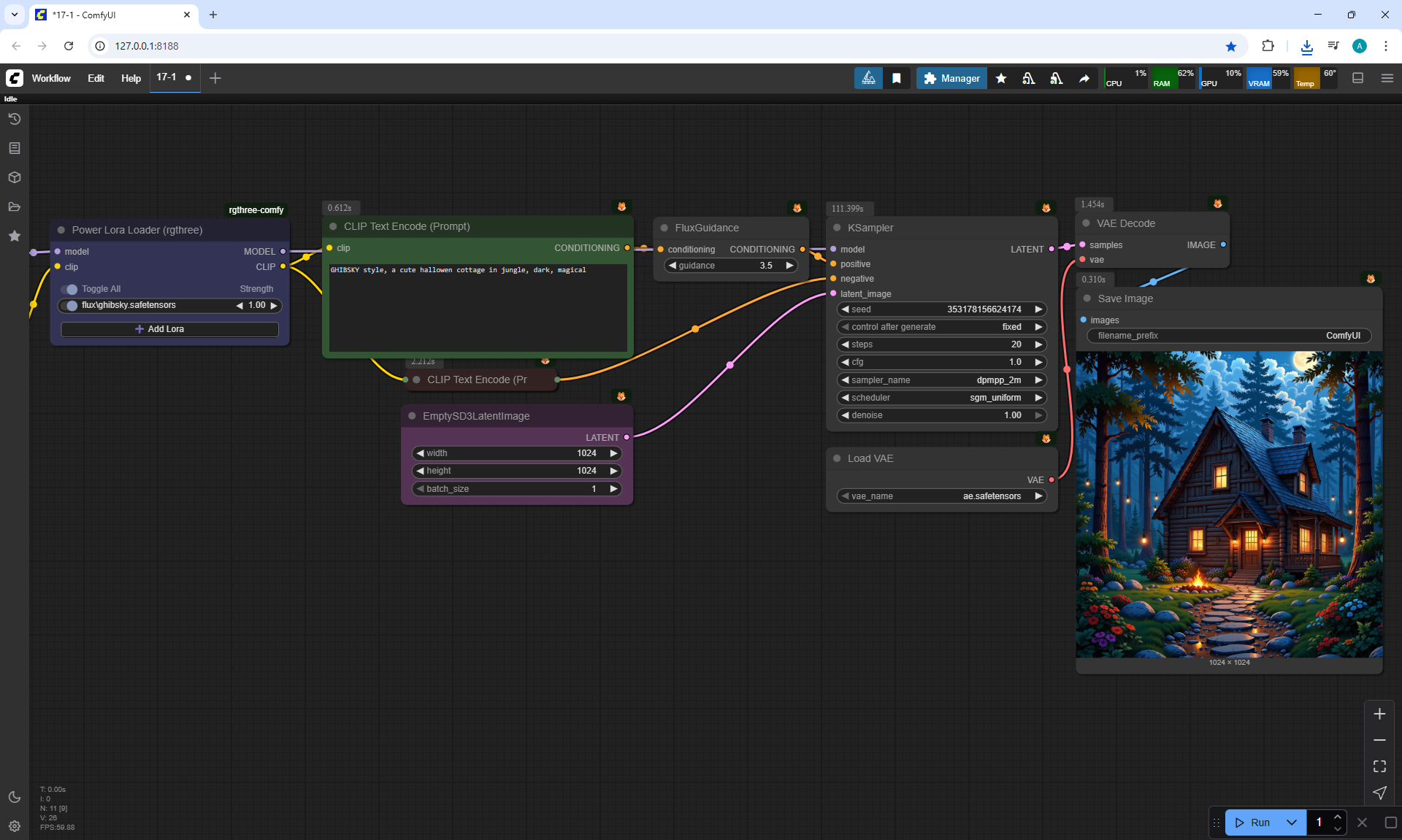Open the node library sidebar
Viewport: 1402px width, 840px height.
tap(14, 148)
